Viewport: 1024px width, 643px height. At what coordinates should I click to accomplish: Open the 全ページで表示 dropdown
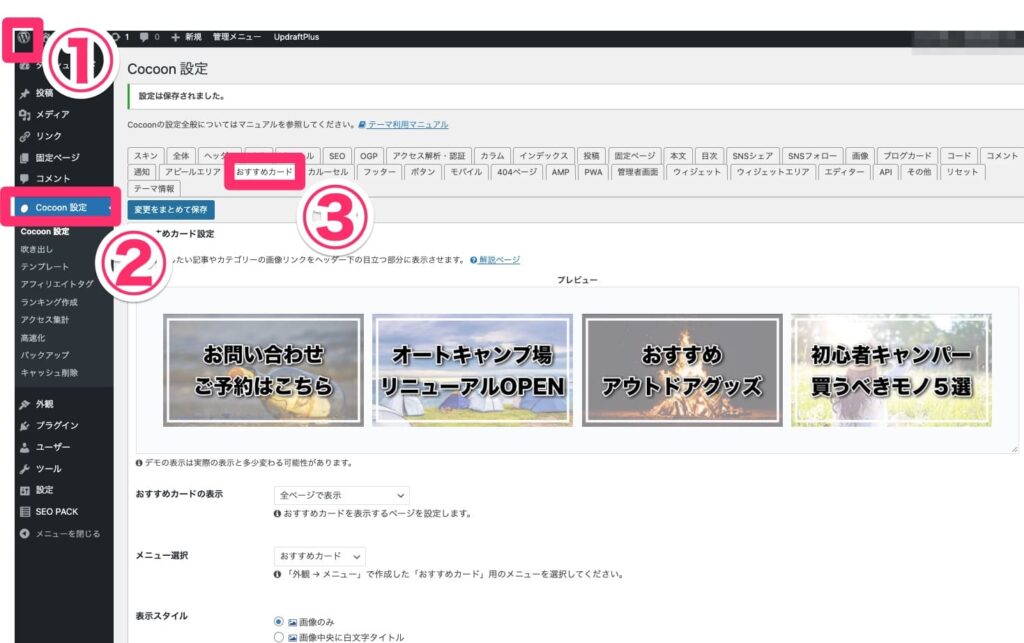point(342,495)
